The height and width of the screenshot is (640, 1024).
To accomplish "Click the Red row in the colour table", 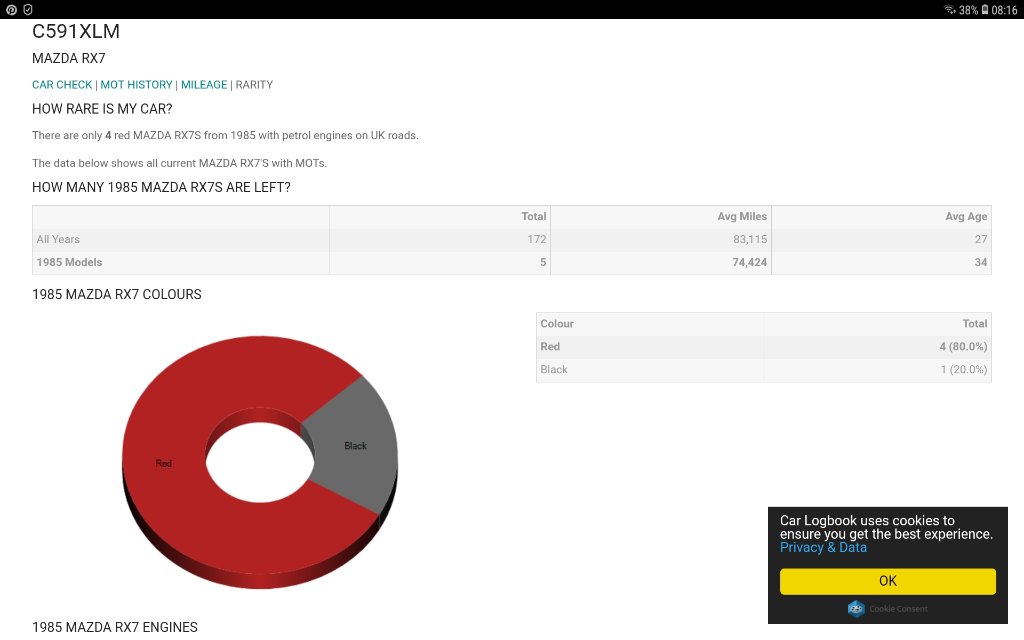I will 763,347.
